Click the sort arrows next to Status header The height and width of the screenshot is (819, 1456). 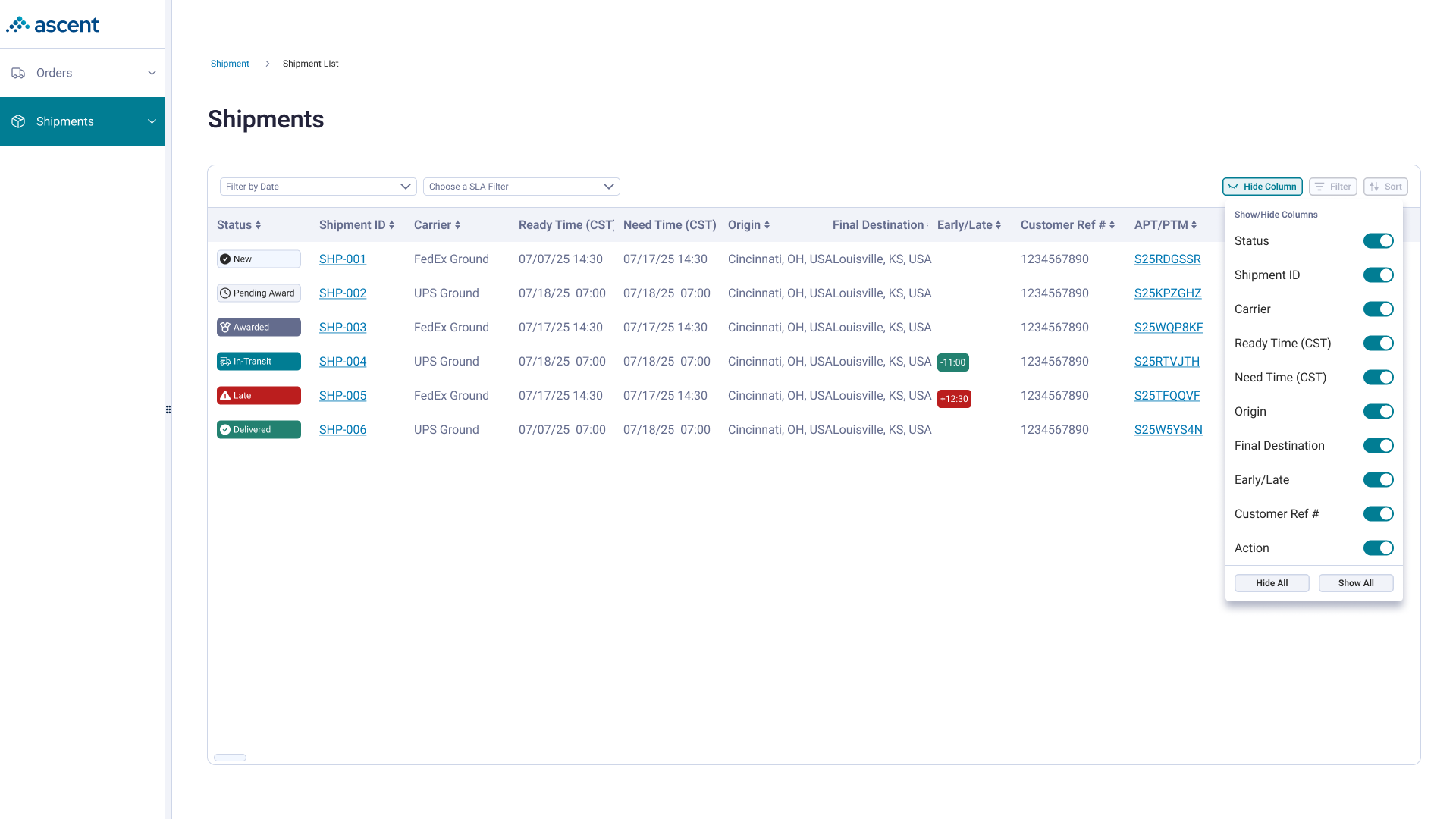pos(258,225)
